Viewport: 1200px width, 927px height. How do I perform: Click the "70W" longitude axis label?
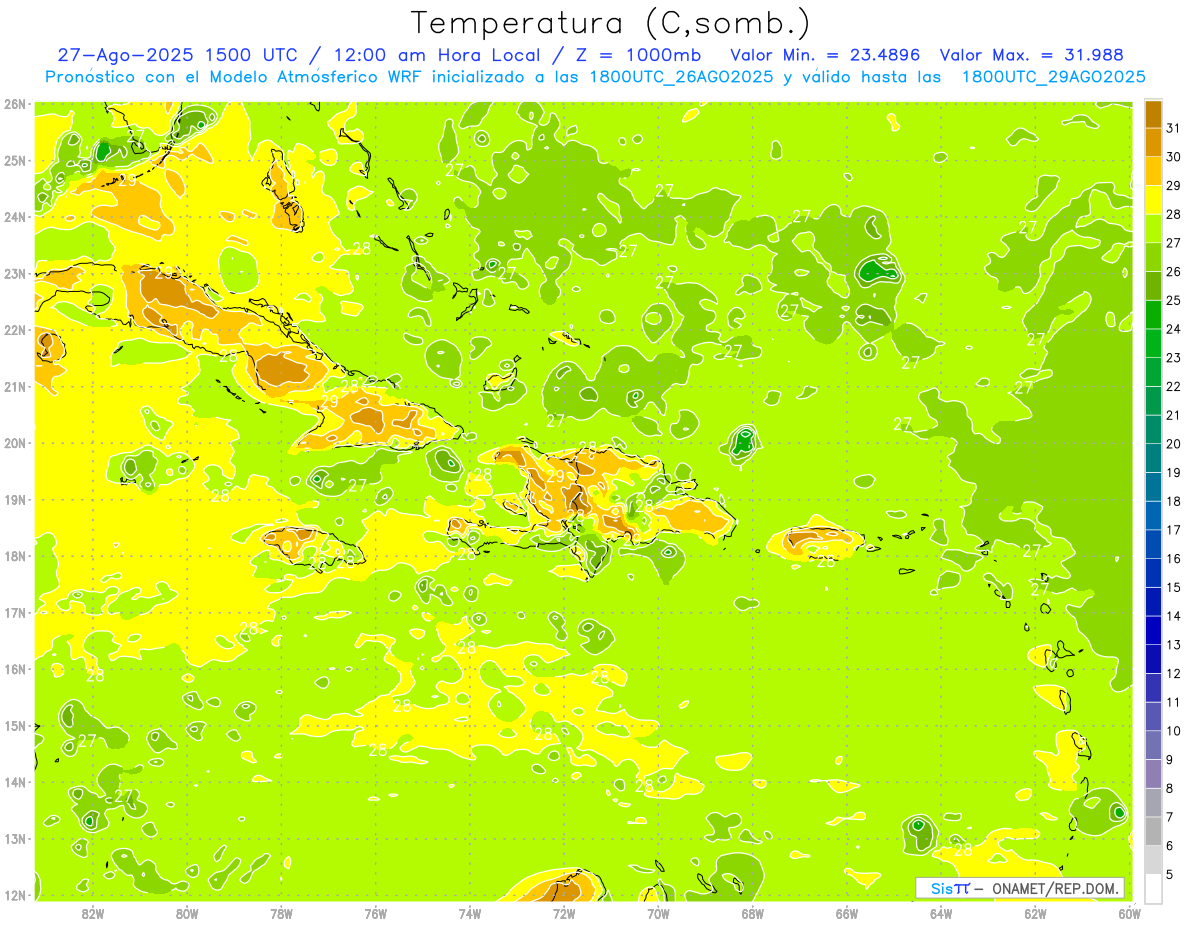(x=658, y=912)
